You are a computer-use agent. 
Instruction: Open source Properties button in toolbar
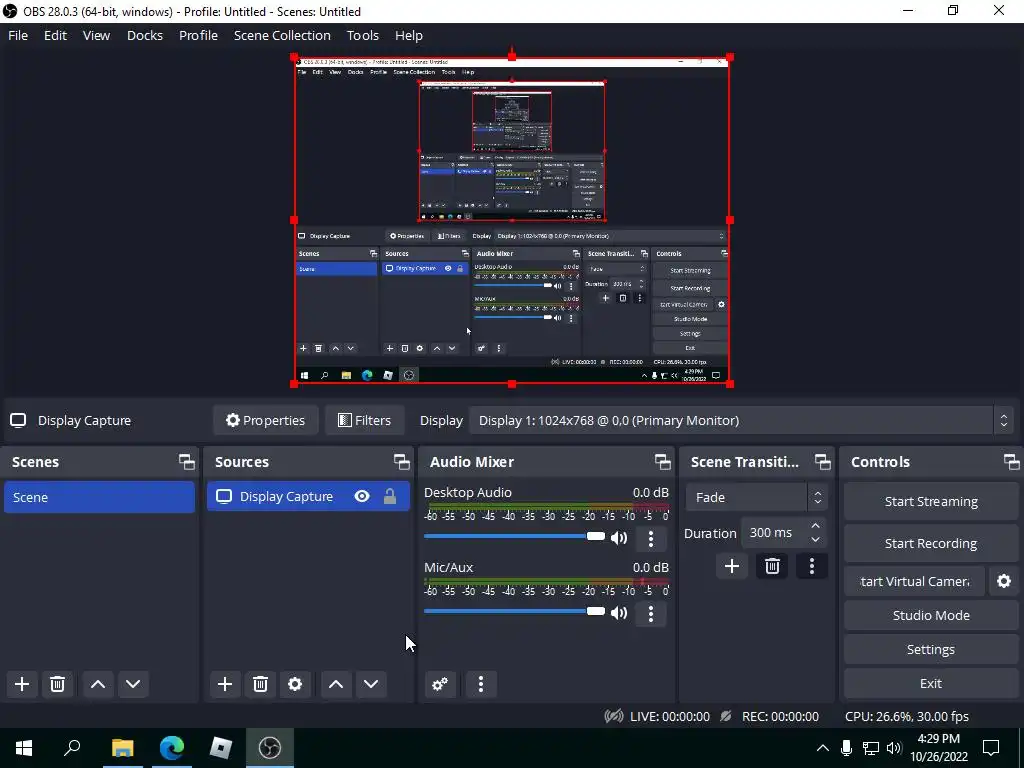click(265, 421)
